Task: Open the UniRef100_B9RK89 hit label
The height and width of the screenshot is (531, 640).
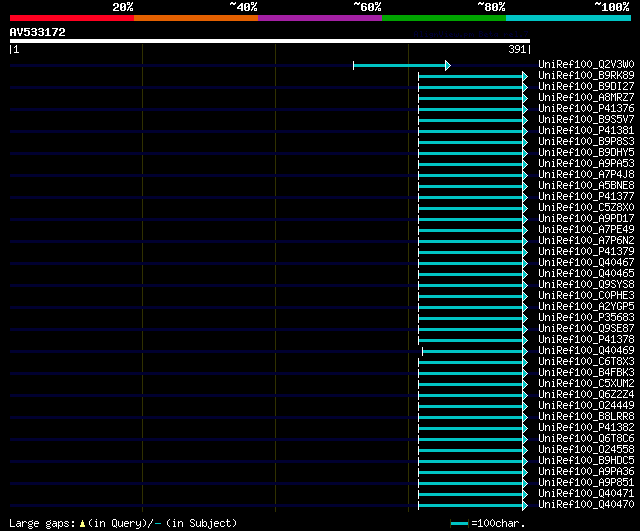Action: [x=586, y=76]
